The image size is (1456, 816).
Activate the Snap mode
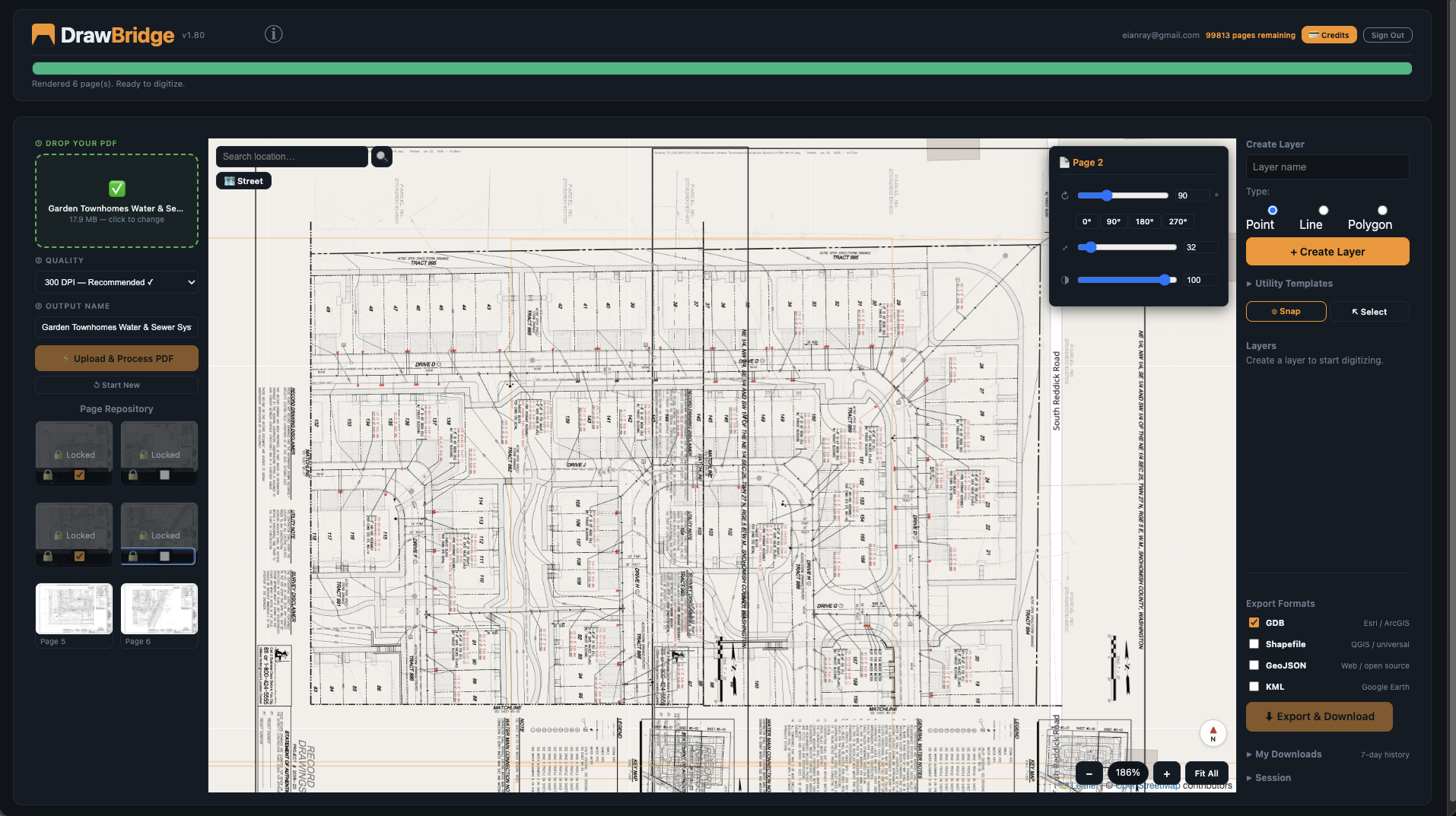1286,312
